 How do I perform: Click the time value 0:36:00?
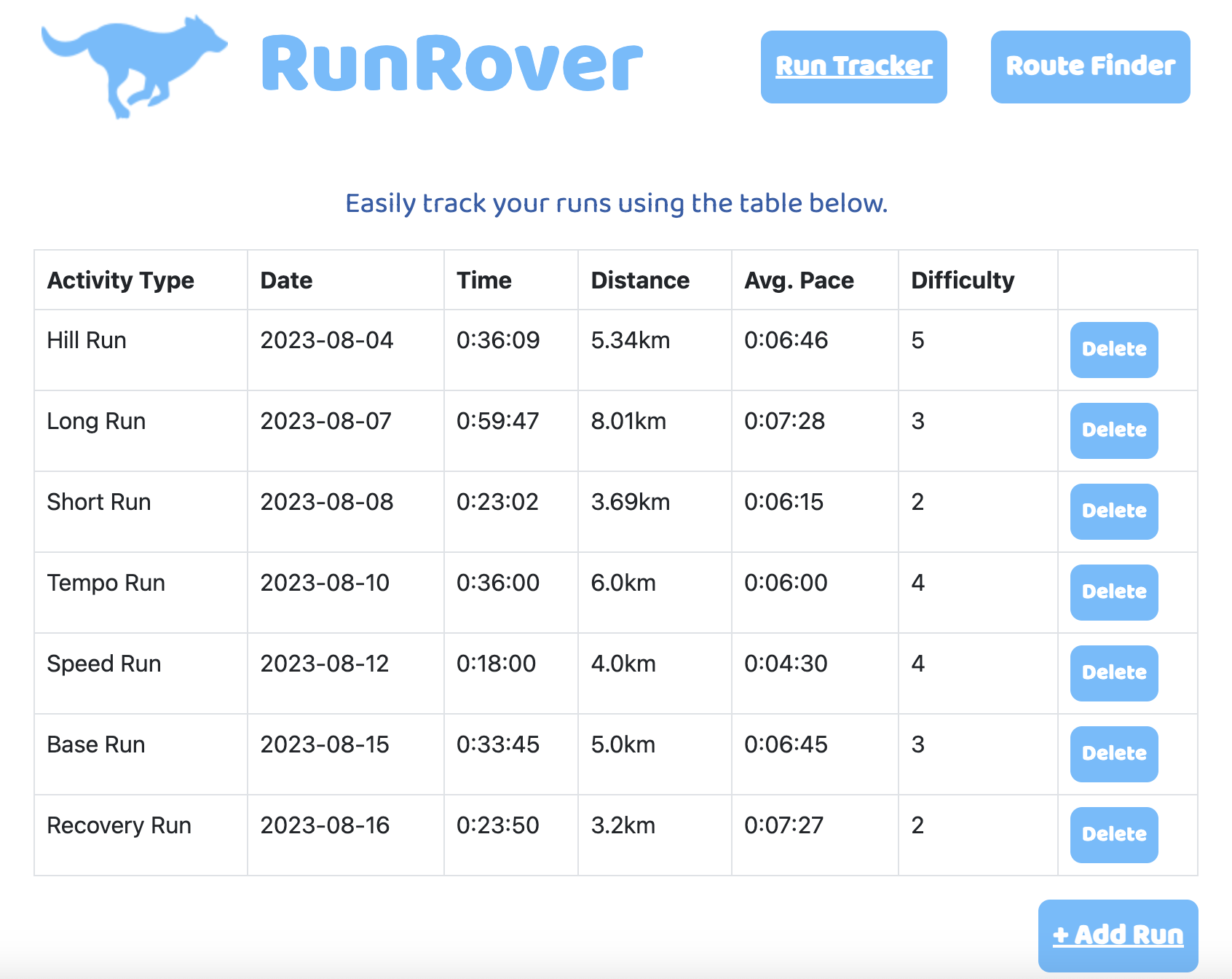[x=498, y=583]
